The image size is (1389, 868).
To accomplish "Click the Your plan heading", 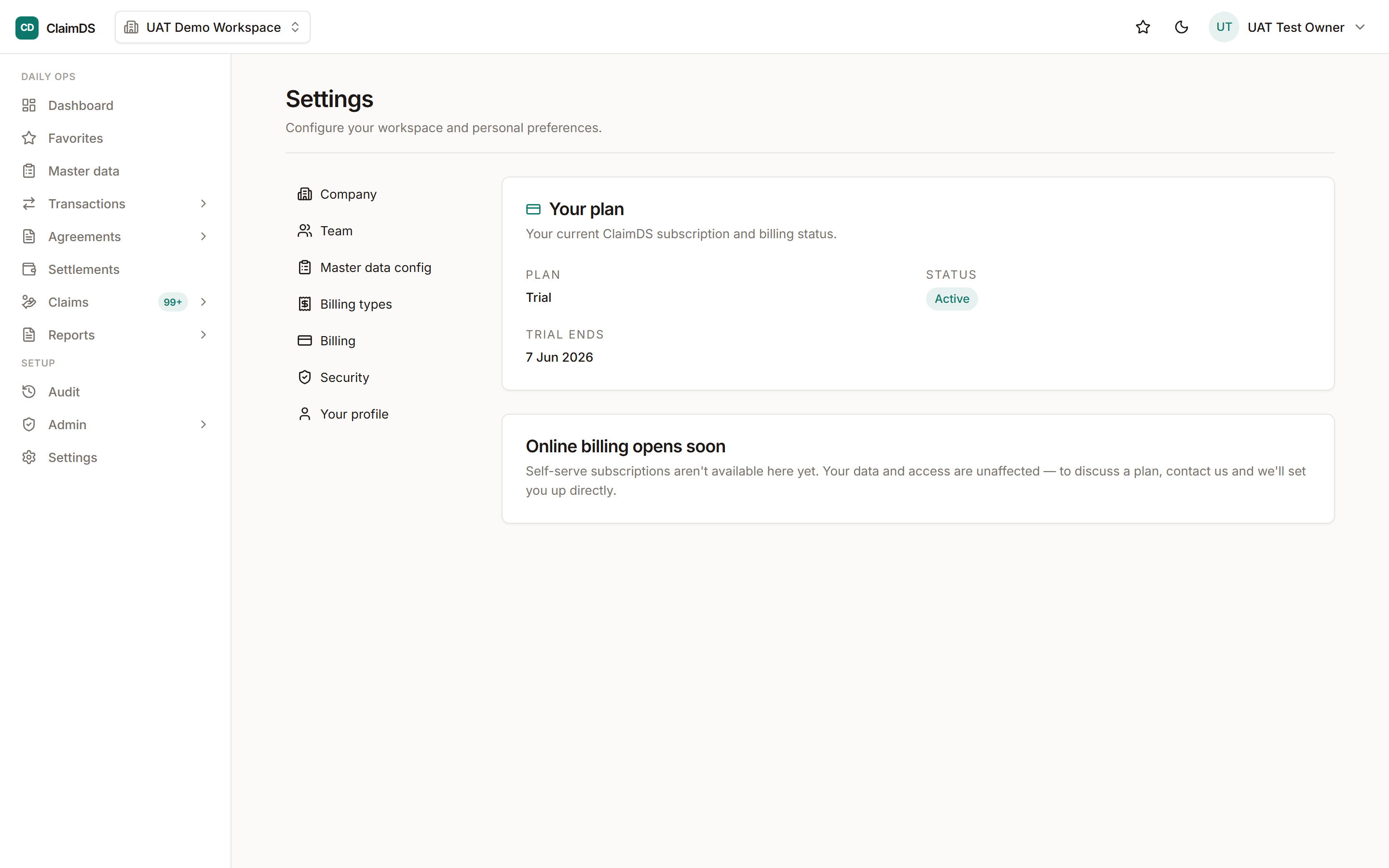I will coord(586,209).
